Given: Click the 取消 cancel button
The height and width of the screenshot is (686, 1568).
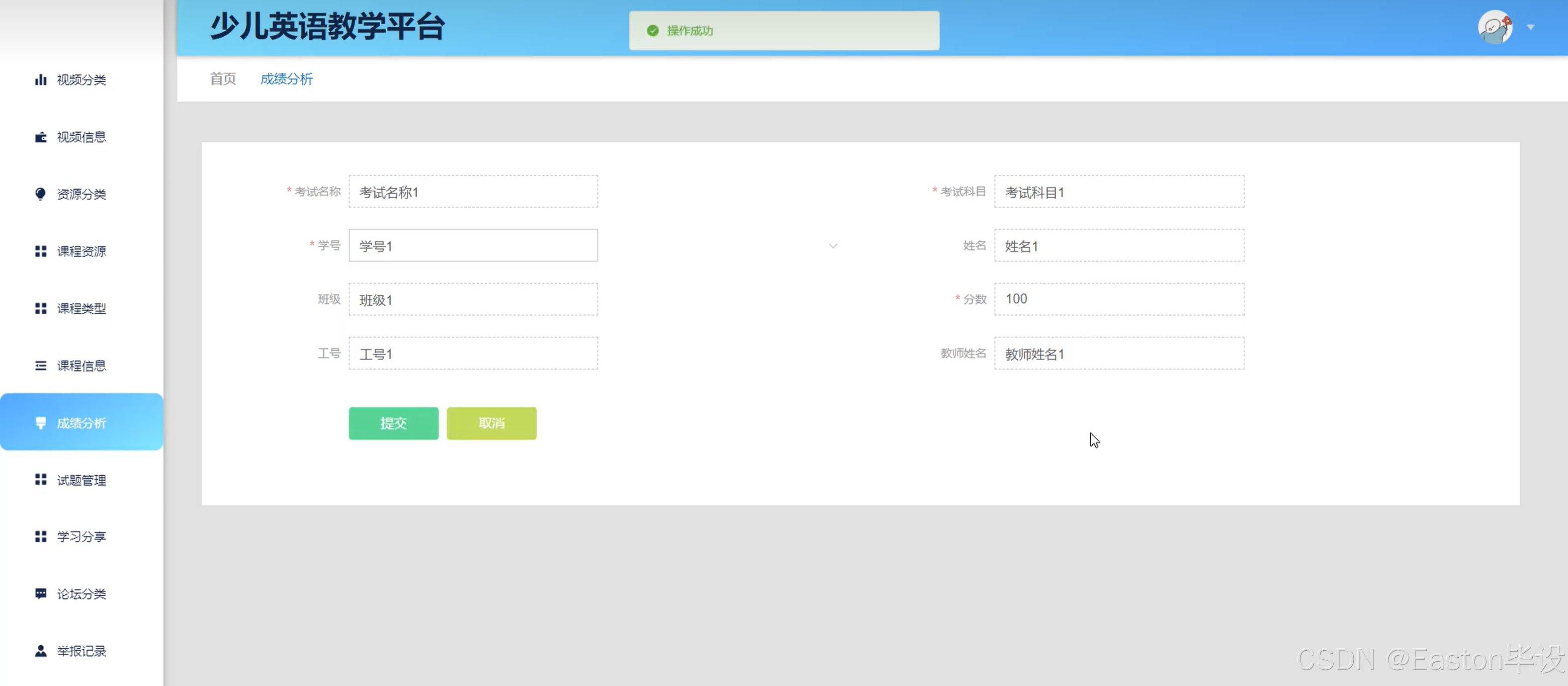Looking at the screenshot, I should 491,423.
